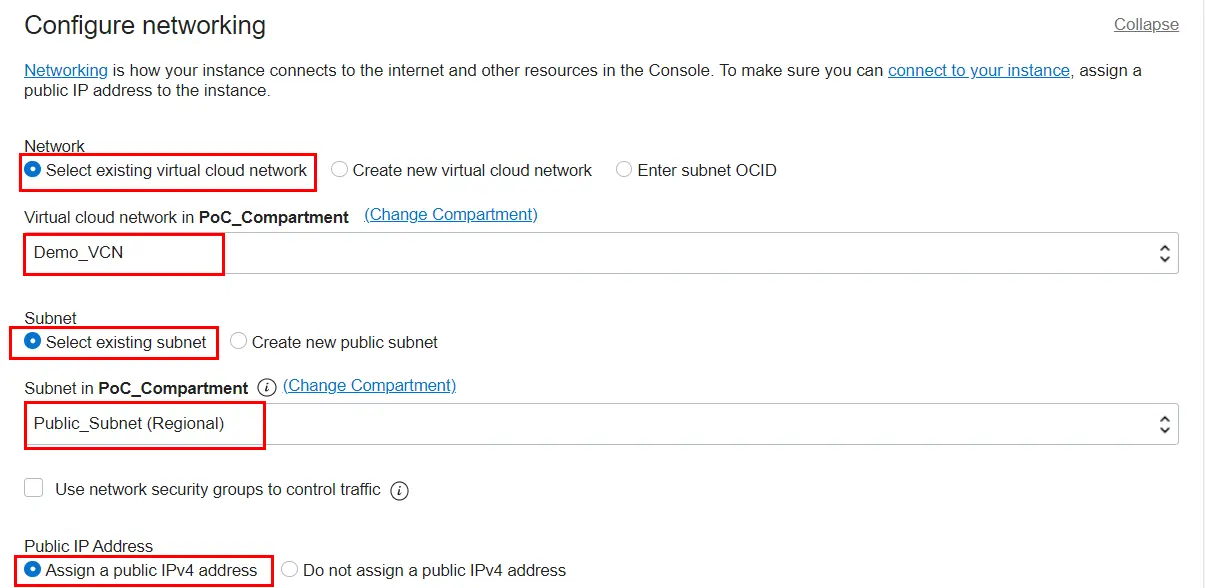Screen dimensions: 1205x588
Task: Select Assign a public IPv4 address
Action: 33,570
